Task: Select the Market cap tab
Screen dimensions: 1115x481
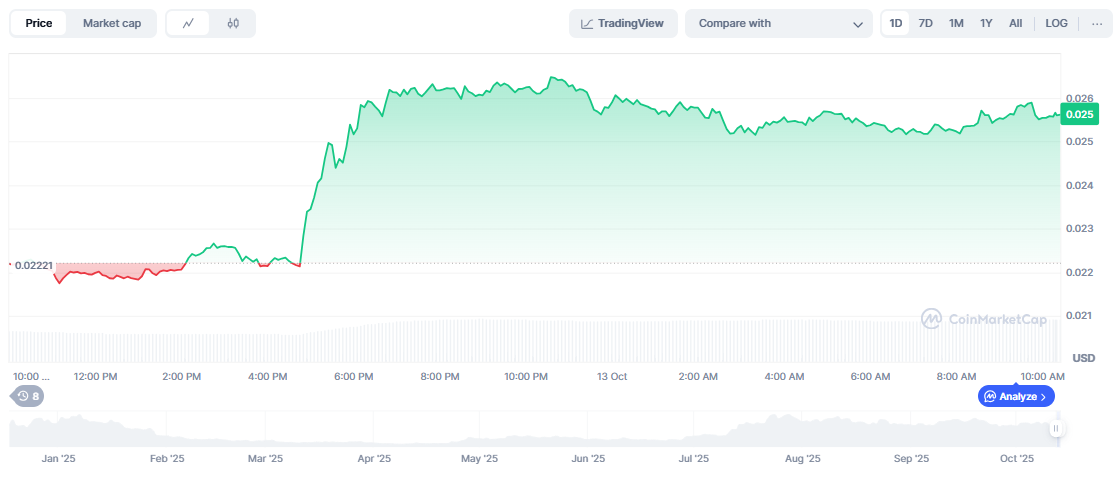Action: [112, 23]
